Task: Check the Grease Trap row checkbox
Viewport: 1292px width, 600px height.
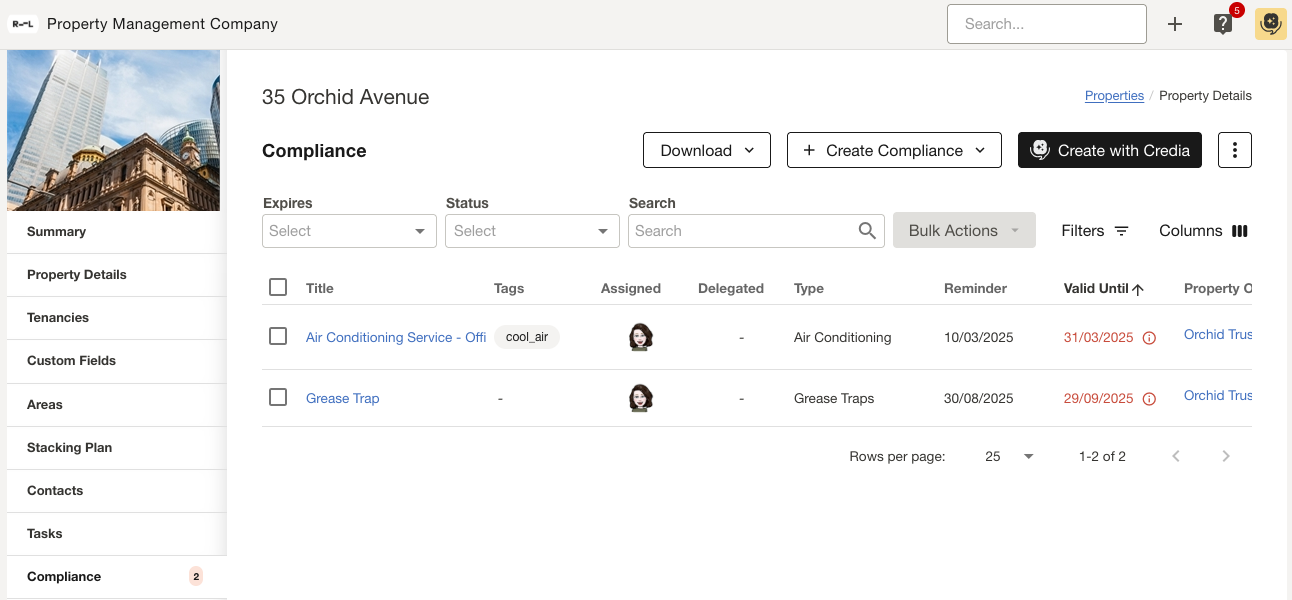Action: pos(278,397)
